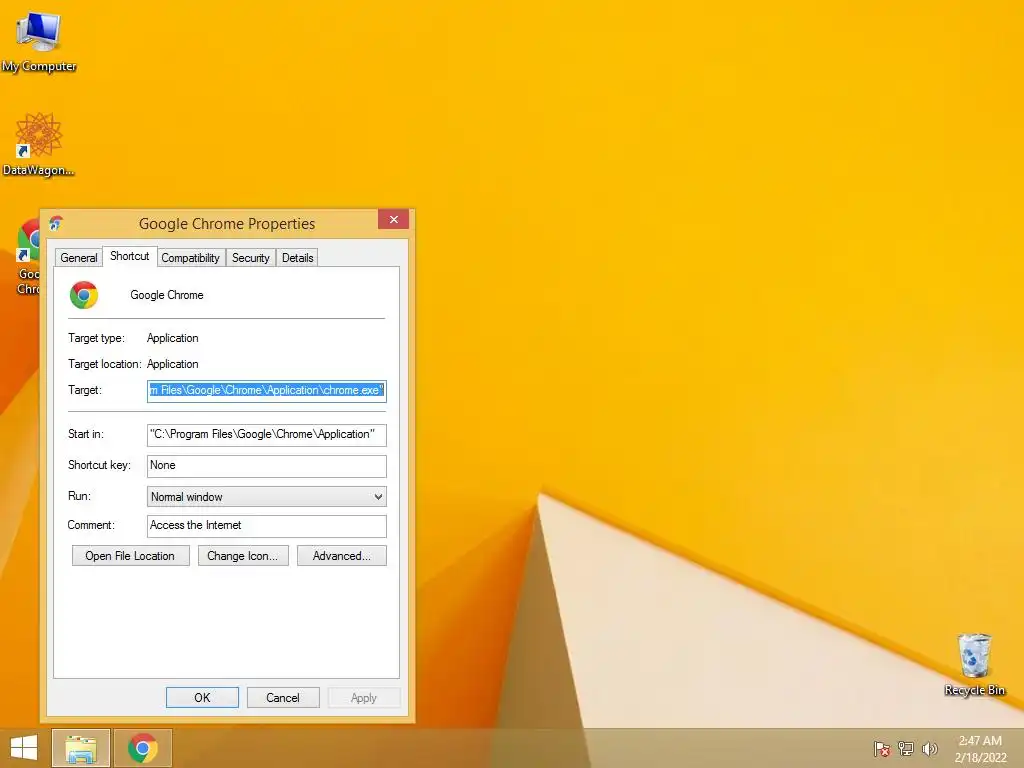The image size is (1024, 768).
Task: Cancel the Properties dialog
Action: [283, 697]
